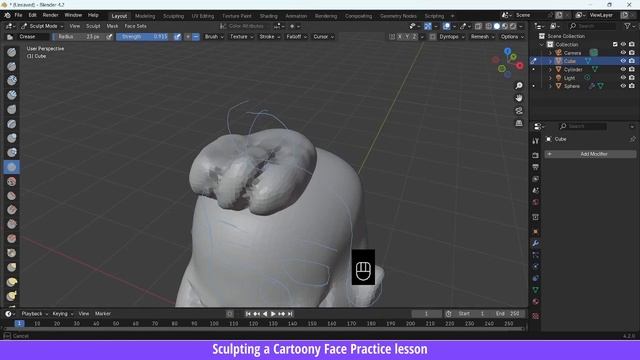Switch to the Shading workspace tab
This screenshot has height=360, width=640.
[268, 16]
